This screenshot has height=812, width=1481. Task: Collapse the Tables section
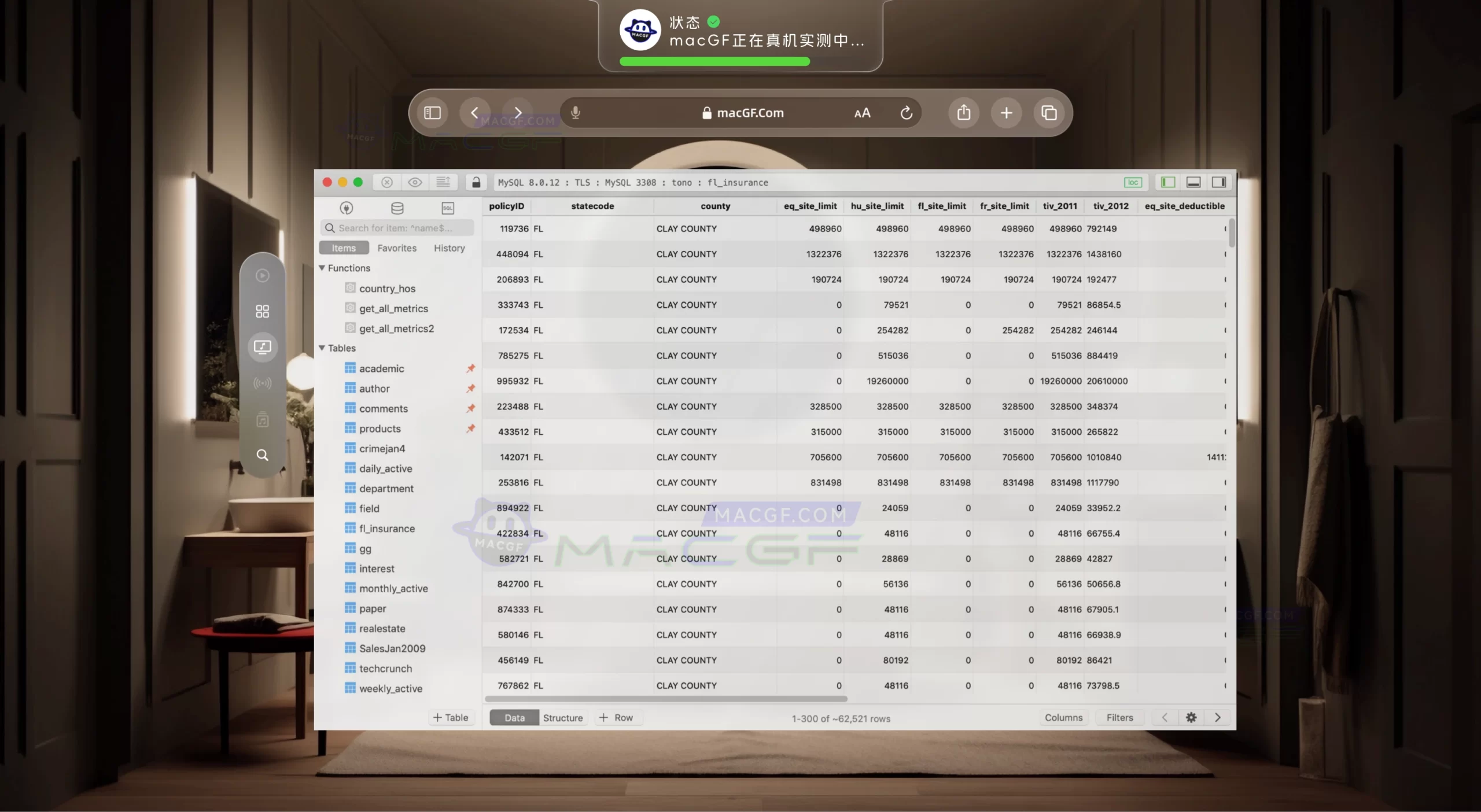(322, 348)
